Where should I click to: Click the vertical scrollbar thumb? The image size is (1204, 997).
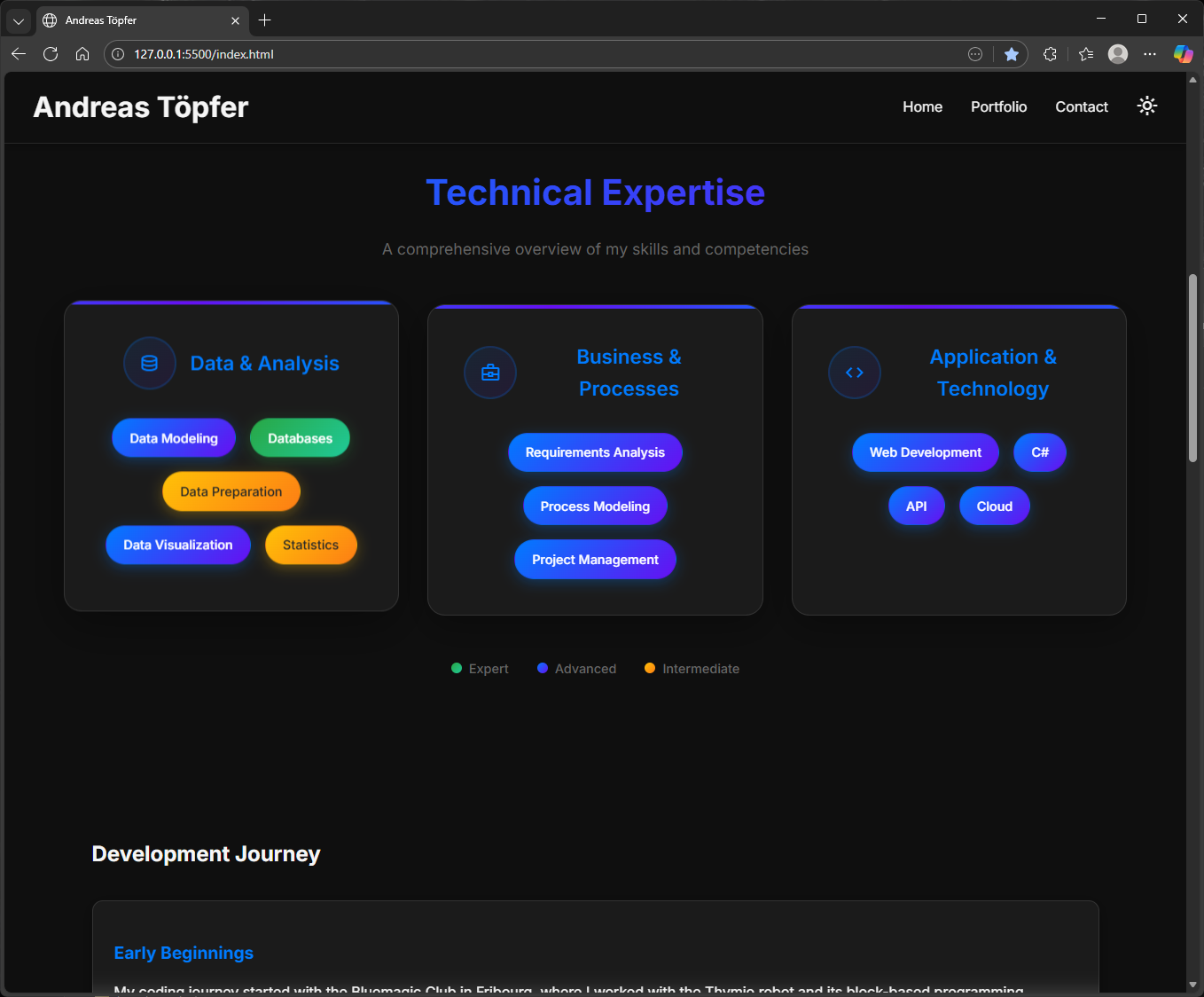(1192, 368)
